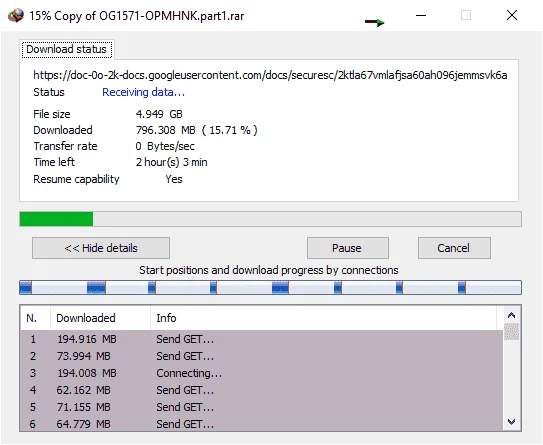
Task: Click the window title 15% Copy of OG1571-OPMHNK.part1.rar
Action: 136,16
